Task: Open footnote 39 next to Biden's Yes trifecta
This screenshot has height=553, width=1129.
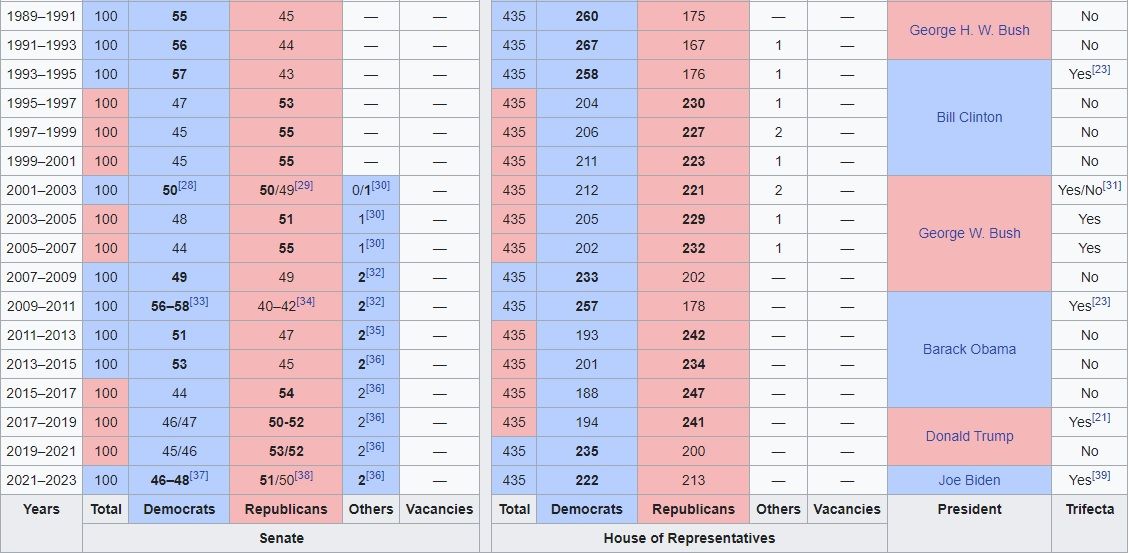Action: click(x=1101, y=476)
